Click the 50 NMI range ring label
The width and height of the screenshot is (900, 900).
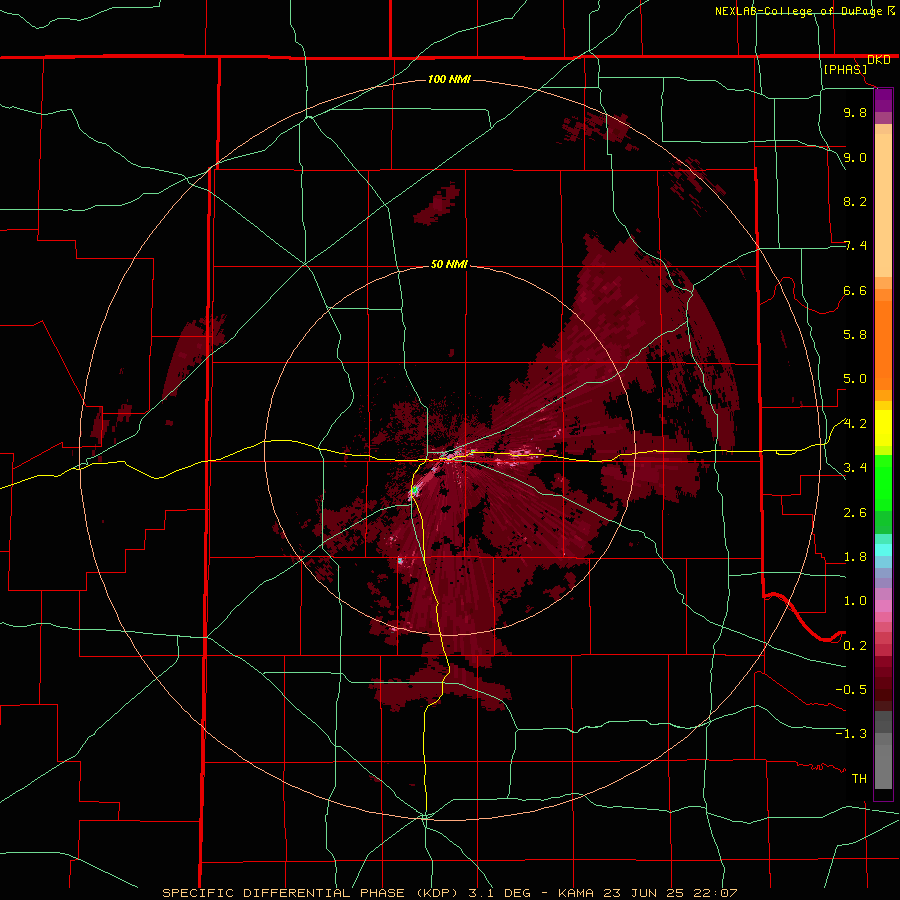(449, 264)
